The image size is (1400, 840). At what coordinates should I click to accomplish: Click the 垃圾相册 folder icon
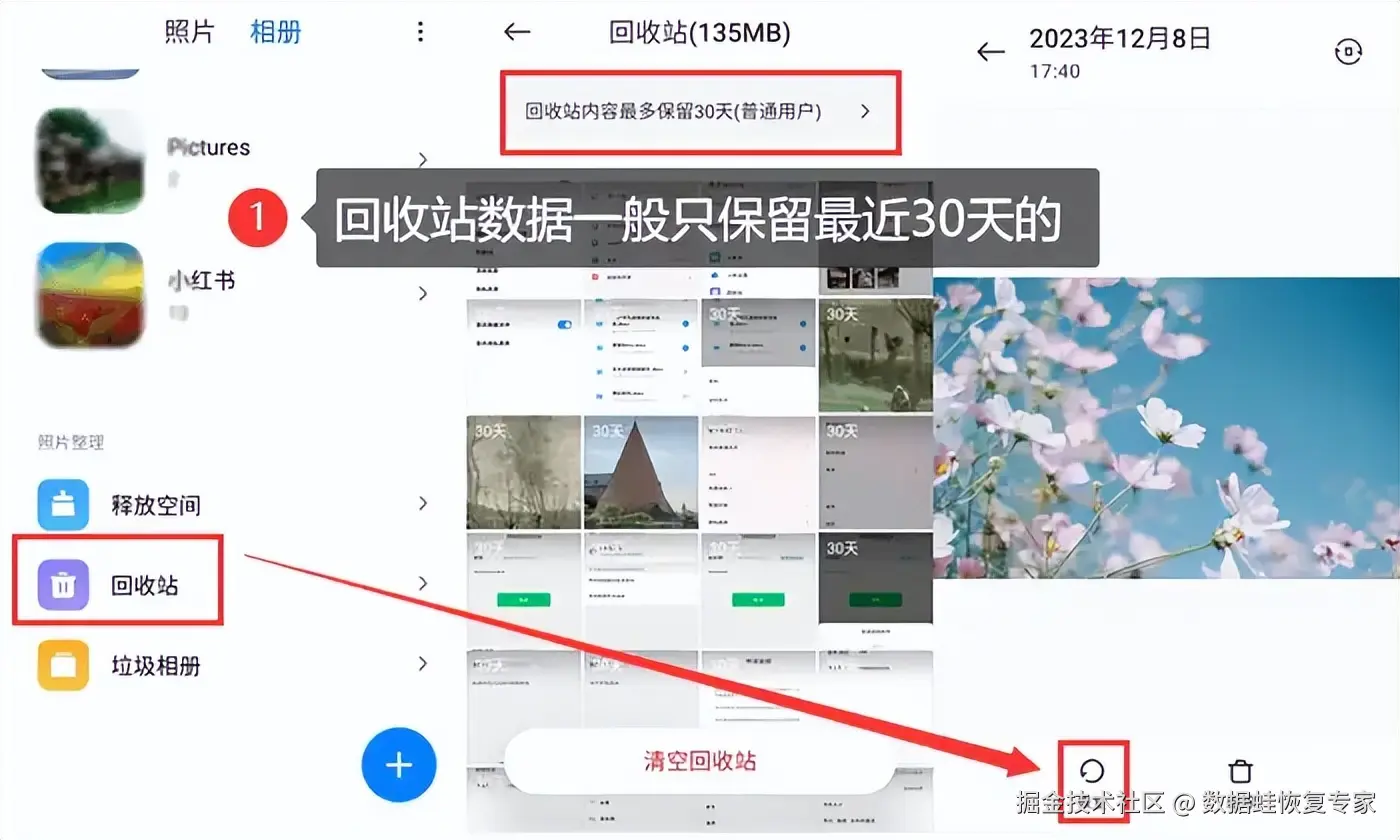pyautogui.click(x=63, y=665)
